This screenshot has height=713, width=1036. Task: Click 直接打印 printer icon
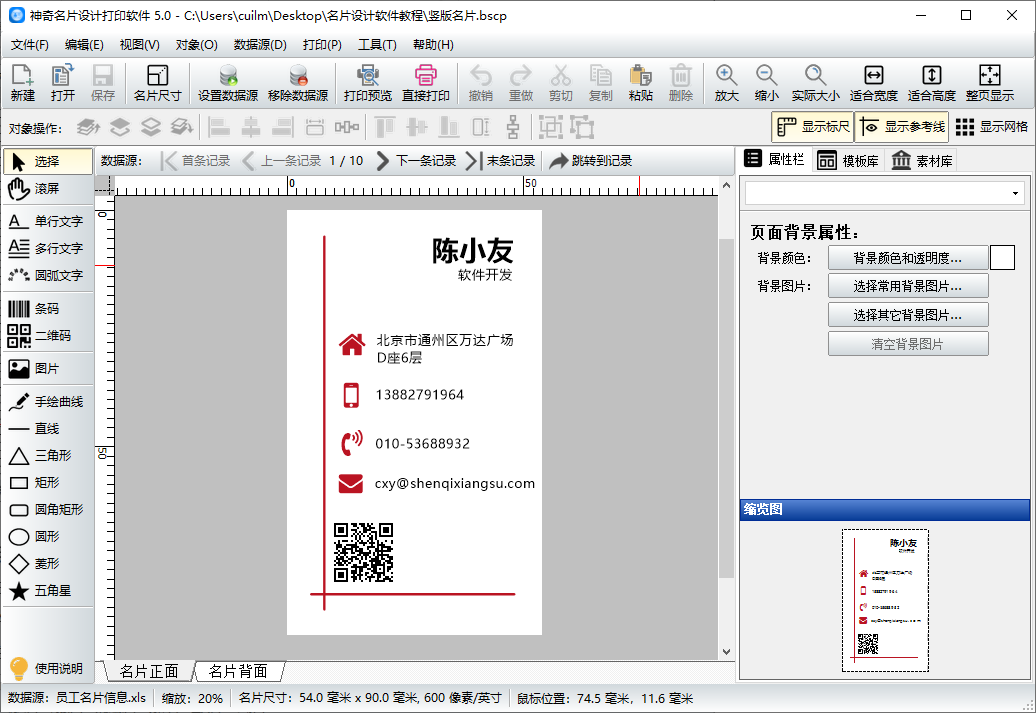click(426, 83)
